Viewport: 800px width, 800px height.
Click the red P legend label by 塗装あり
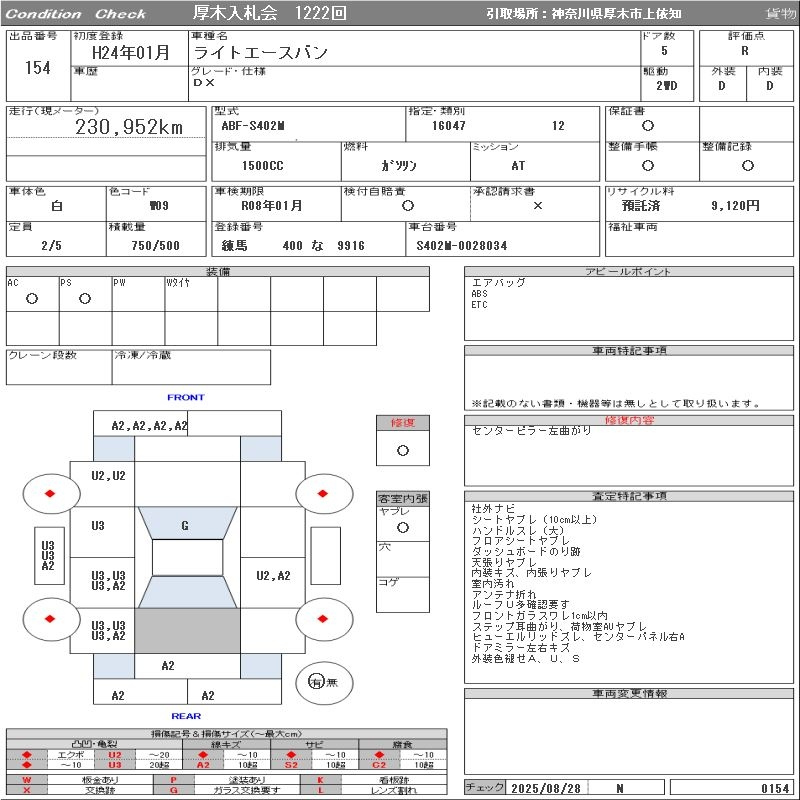[x=173, y=780]
